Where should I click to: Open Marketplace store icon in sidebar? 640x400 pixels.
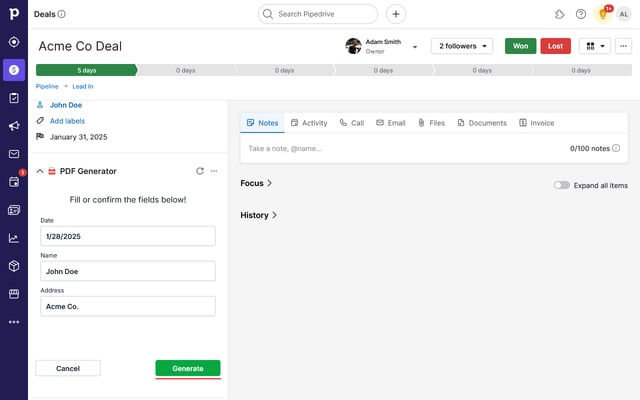pyautogui.click(x=14, y=294)
